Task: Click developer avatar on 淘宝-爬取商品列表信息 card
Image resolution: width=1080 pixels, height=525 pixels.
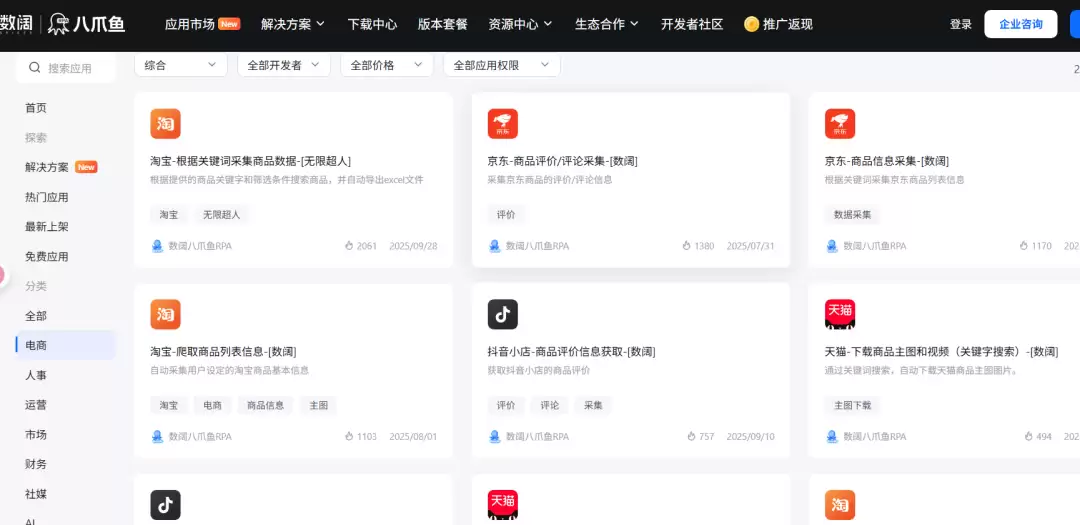Action: tap(157, 437)
